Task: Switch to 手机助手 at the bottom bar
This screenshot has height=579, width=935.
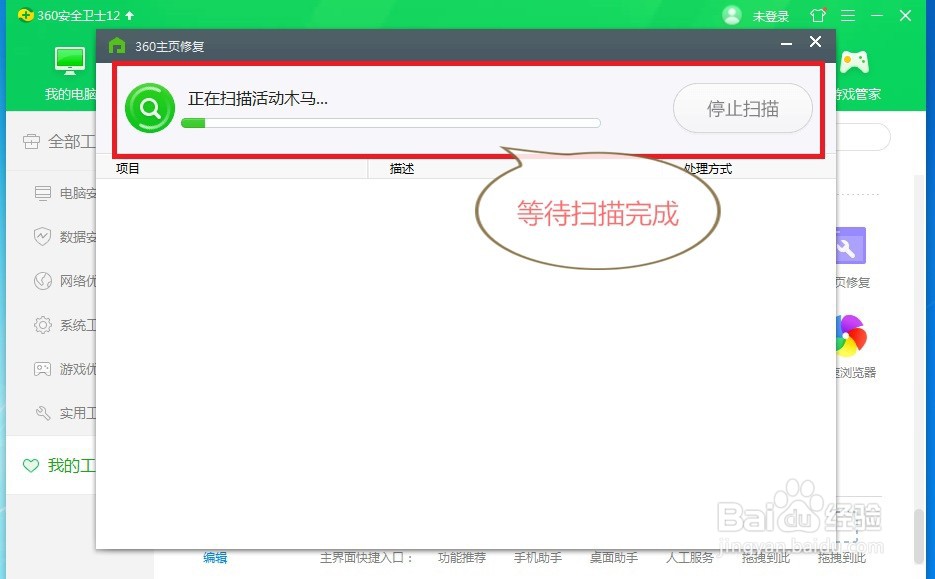Action: click(x=538, y=558)
